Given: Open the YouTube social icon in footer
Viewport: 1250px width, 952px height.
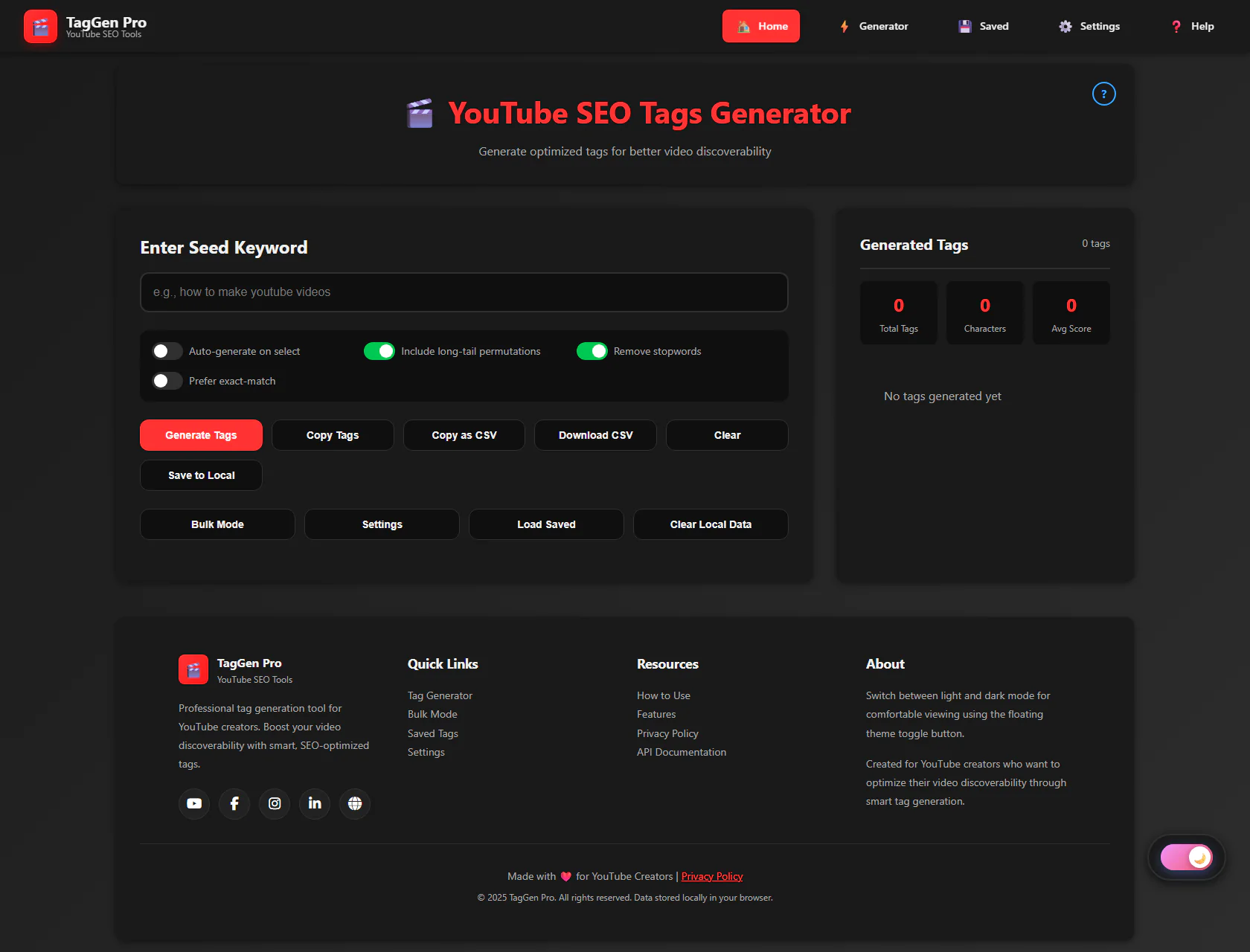Looking at the screenshot, I should tap(194, 803).
